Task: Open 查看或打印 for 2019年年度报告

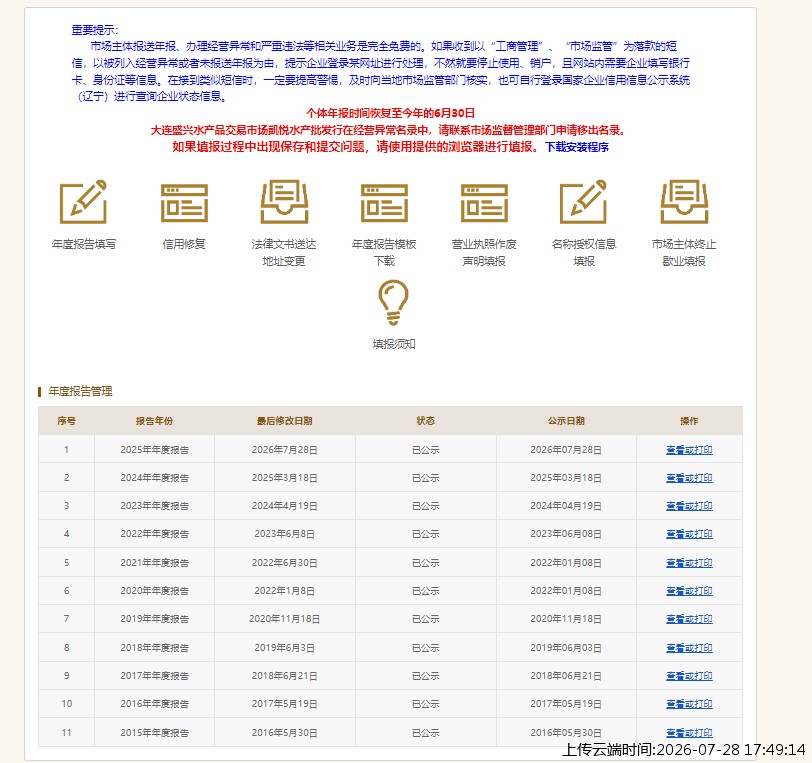Action: [689, 619]
